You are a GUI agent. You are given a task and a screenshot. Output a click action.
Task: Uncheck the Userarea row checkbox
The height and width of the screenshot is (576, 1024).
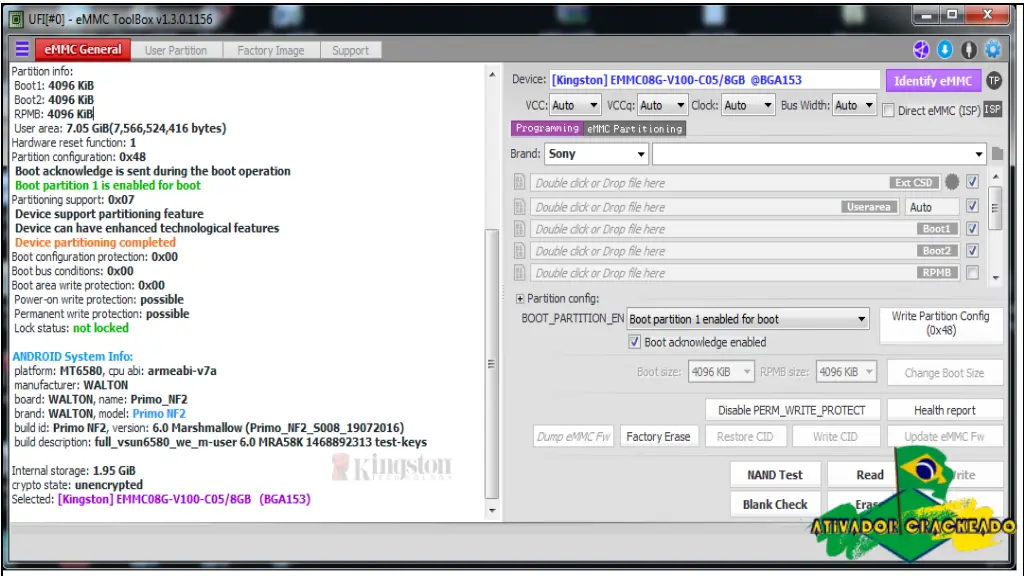click(x=972, y=206)
